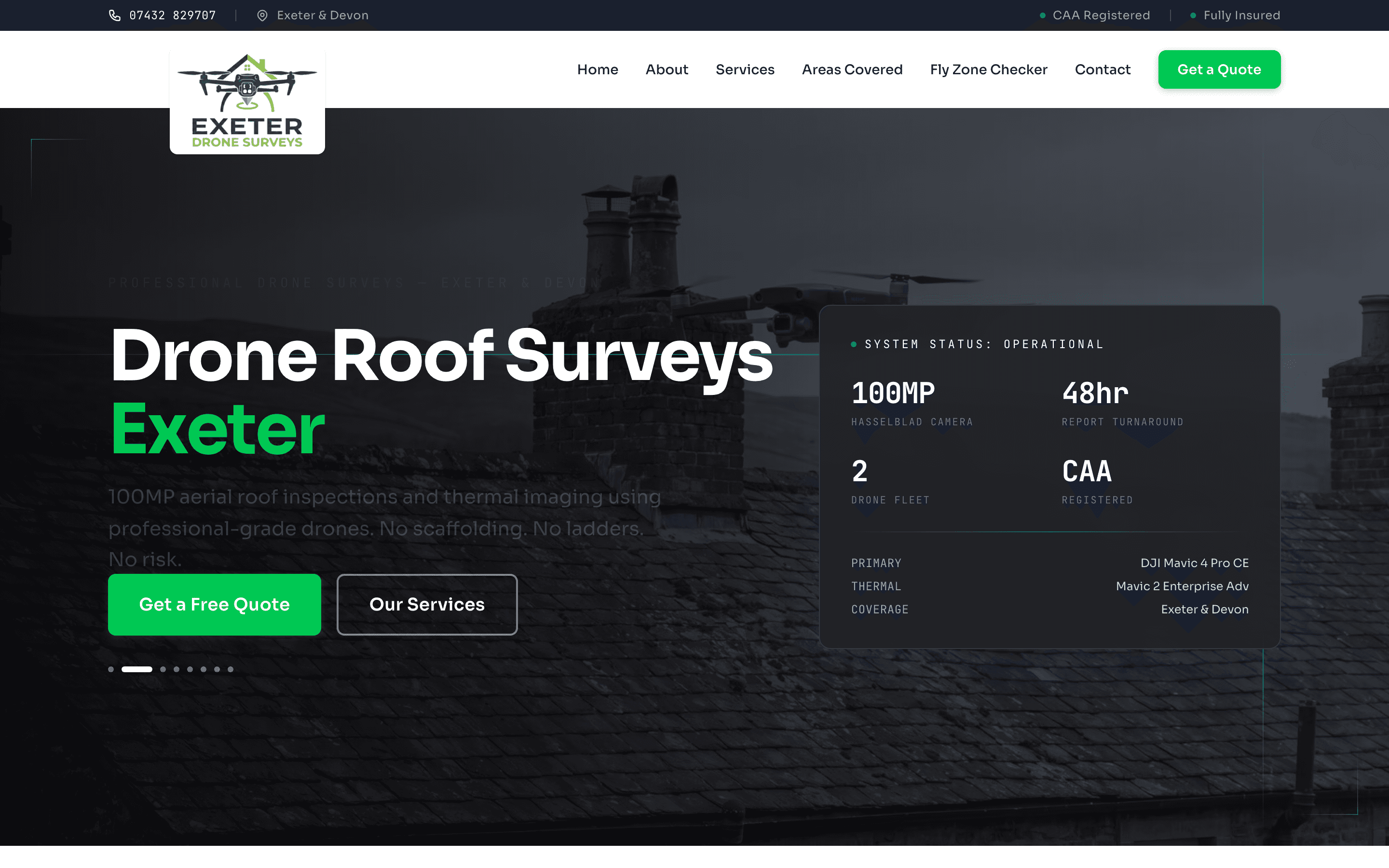The height and width of the screenshot is (868, 1389).
Task: Call phone number 07432 829707
Action: [173, 15]
